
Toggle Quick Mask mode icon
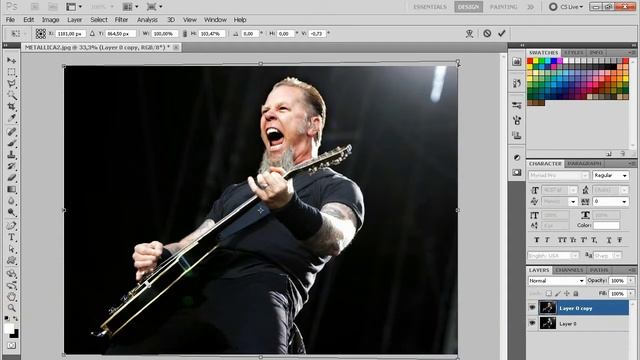11,346
